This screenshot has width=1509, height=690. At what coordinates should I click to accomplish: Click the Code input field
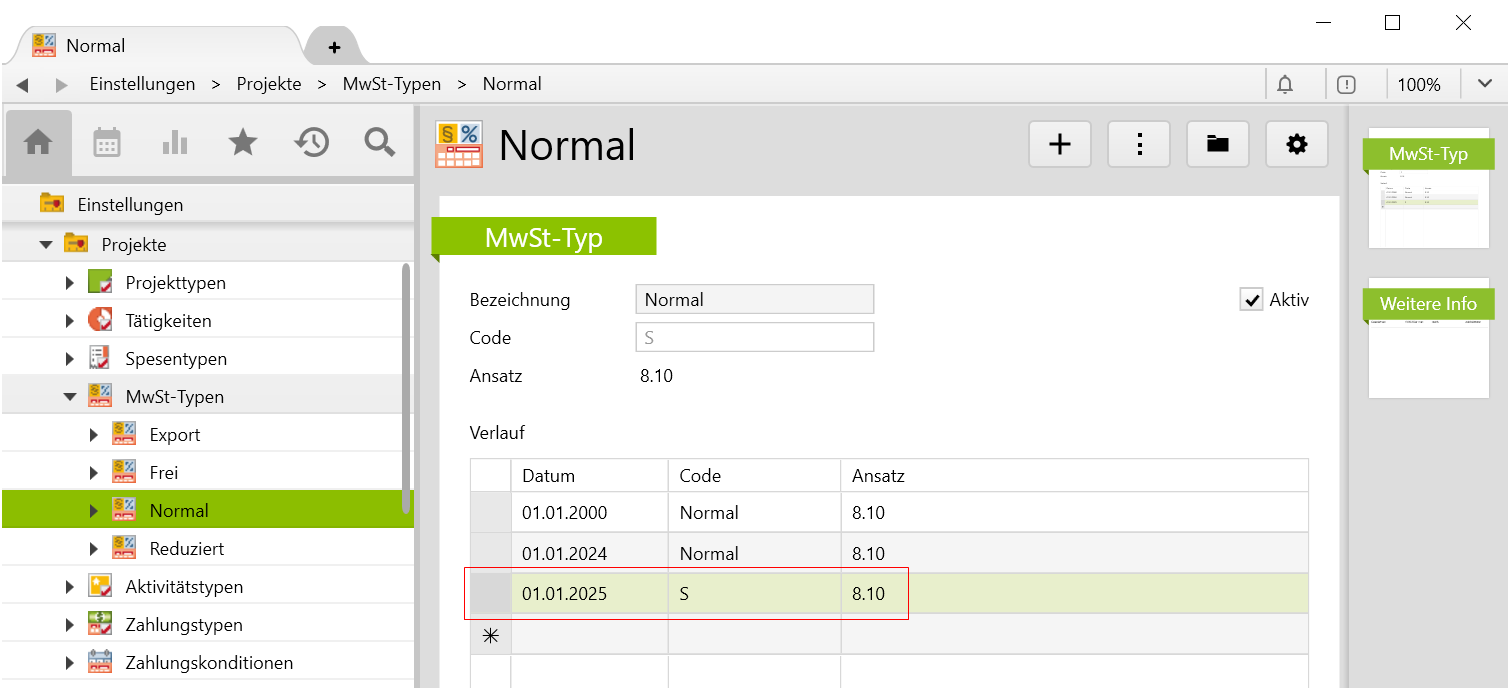pos(754,338)
